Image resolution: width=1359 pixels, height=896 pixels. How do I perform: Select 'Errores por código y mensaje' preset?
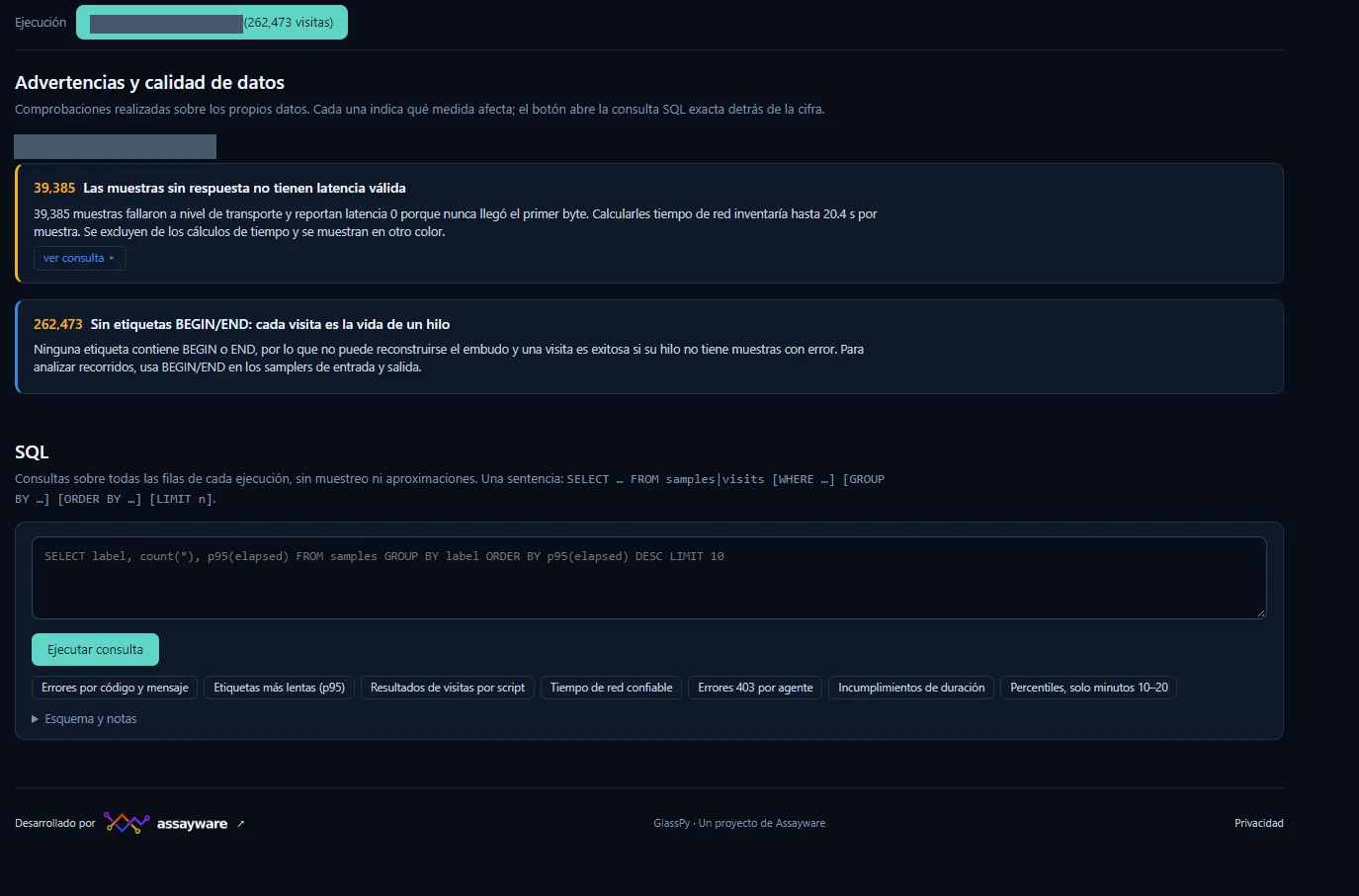[115, 688]
